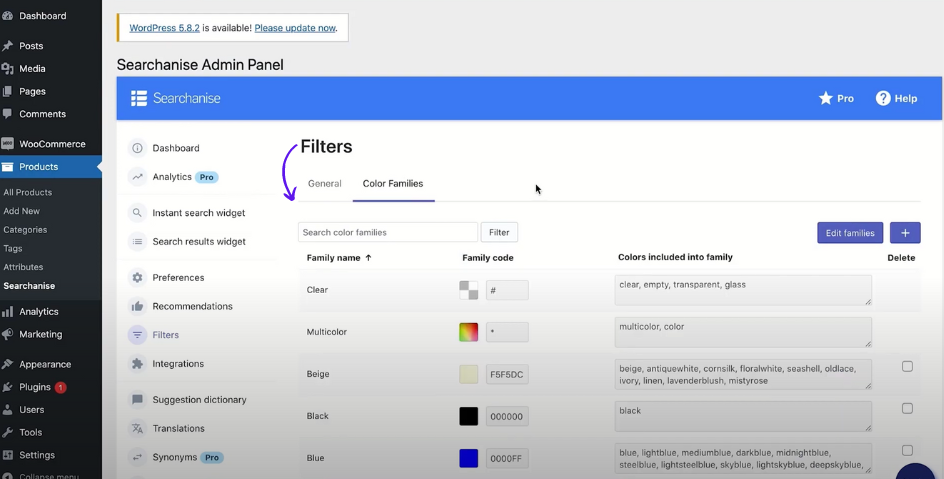Click the Marketing megaphone icon
The width and height of the screenshot is (944, 479).
pos(7,334)
